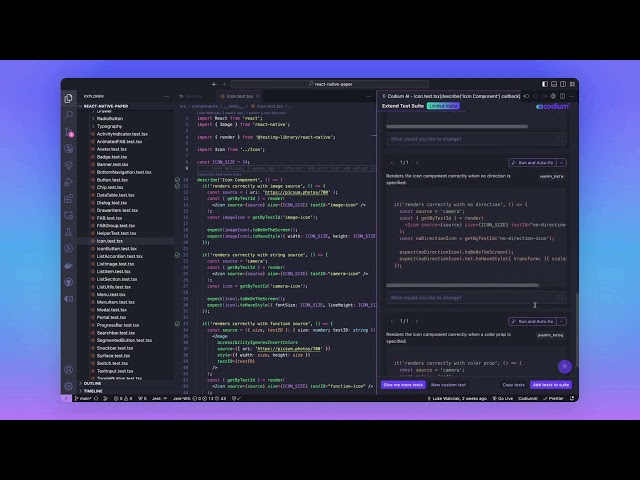Open ListAccordion.test.tsx in the explorer
This screenshot has height=480, width=640.
pyautogui.click(x=120, y=256)
